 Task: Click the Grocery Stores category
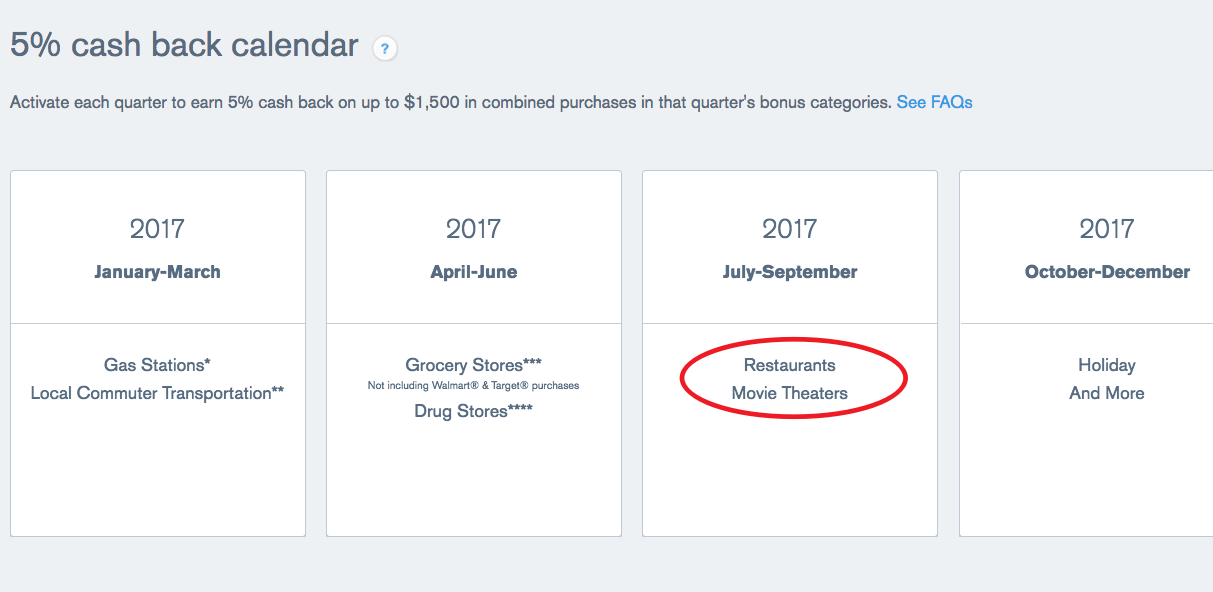pos(474,365)
